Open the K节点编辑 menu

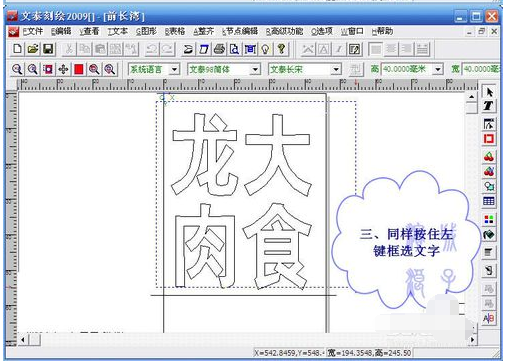point(240,31)
